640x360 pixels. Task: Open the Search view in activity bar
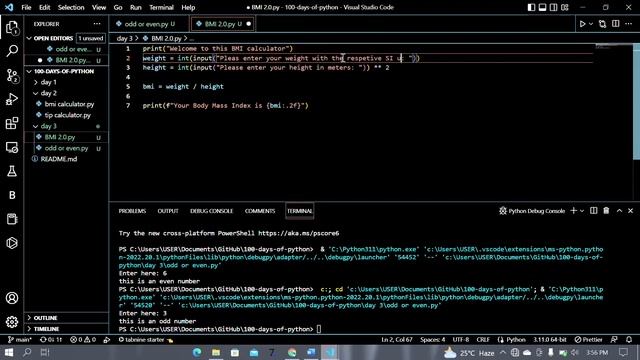tap(12, 51)
